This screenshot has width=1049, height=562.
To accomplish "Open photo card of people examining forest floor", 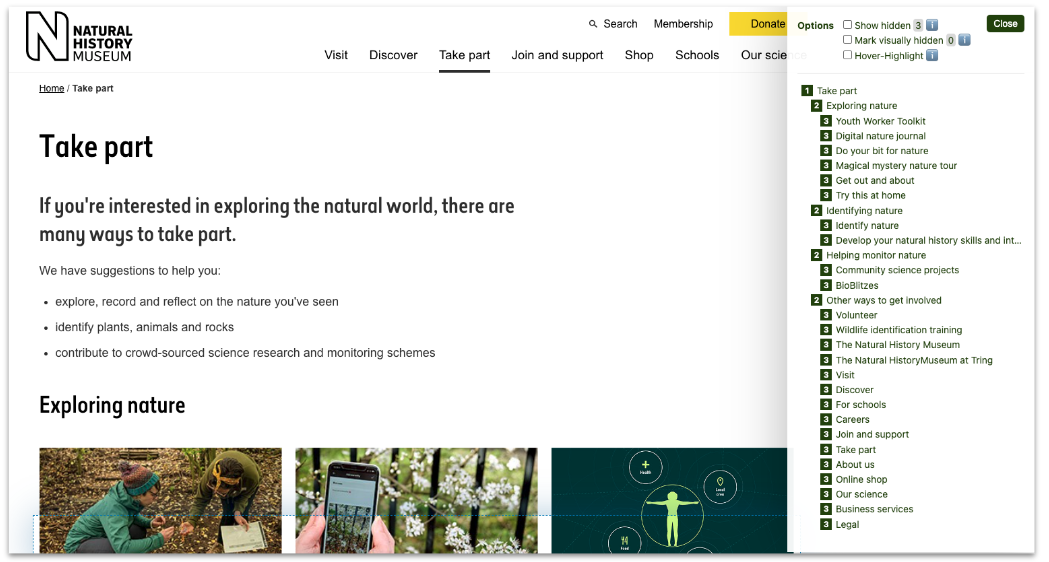I will coord(161,500).
